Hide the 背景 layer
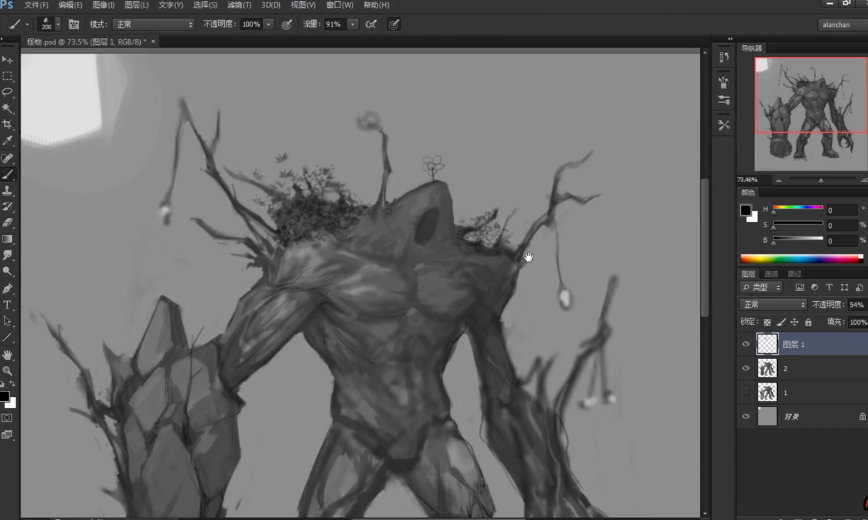 (746, 416)
